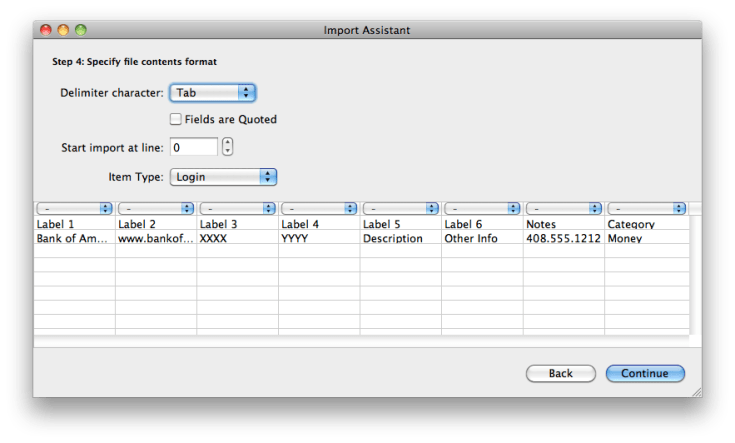Select the Bank of Am... table cell

pos(74,239)
